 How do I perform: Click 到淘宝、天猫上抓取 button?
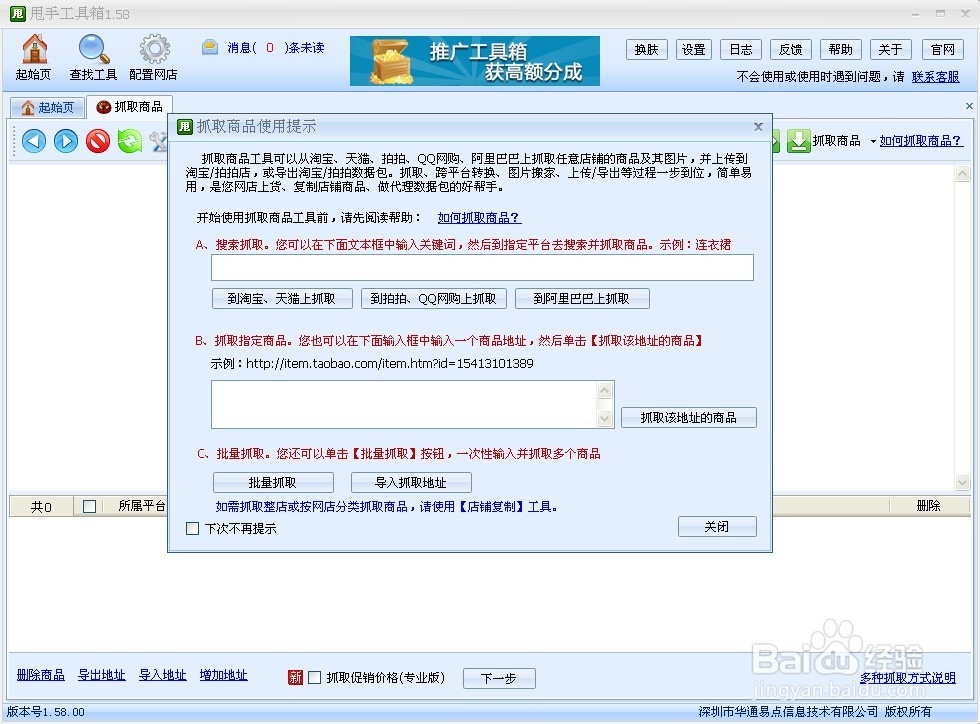[282, 298]
